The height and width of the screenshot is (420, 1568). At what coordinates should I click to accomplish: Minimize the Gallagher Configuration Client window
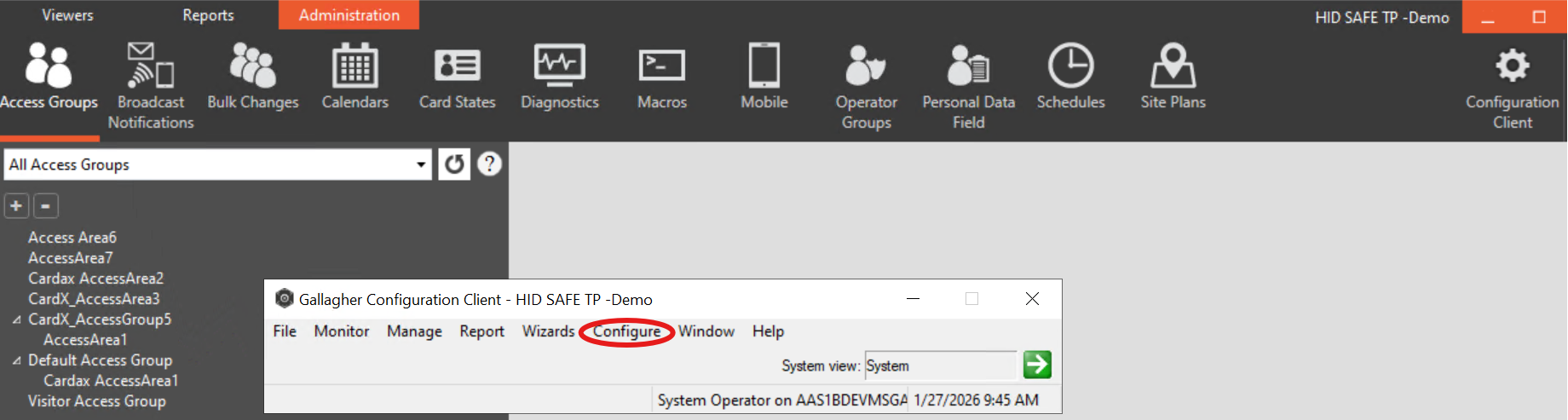(913, 299)
